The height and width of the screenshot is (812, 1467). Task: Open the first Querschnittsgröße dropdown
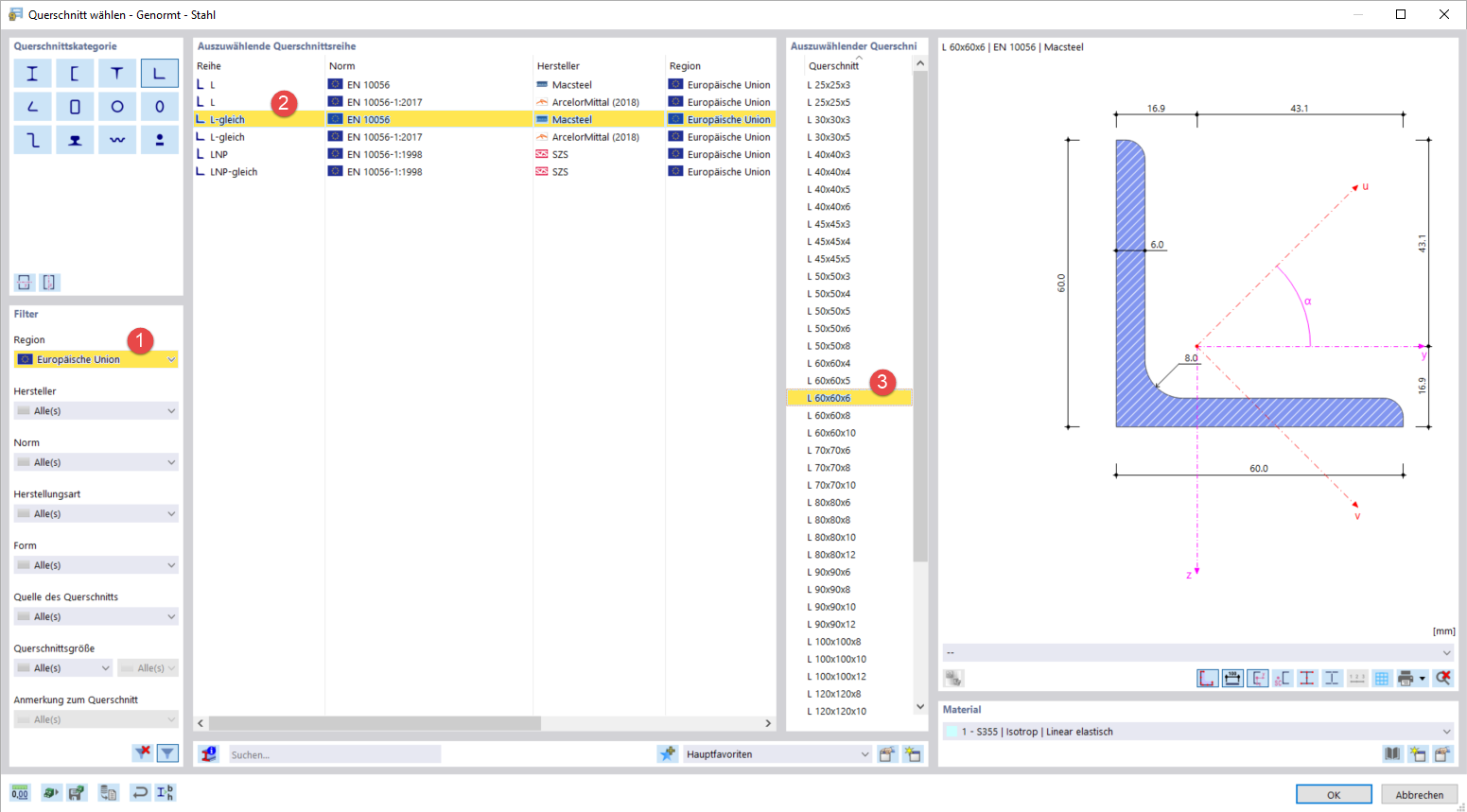click(63, 667)
